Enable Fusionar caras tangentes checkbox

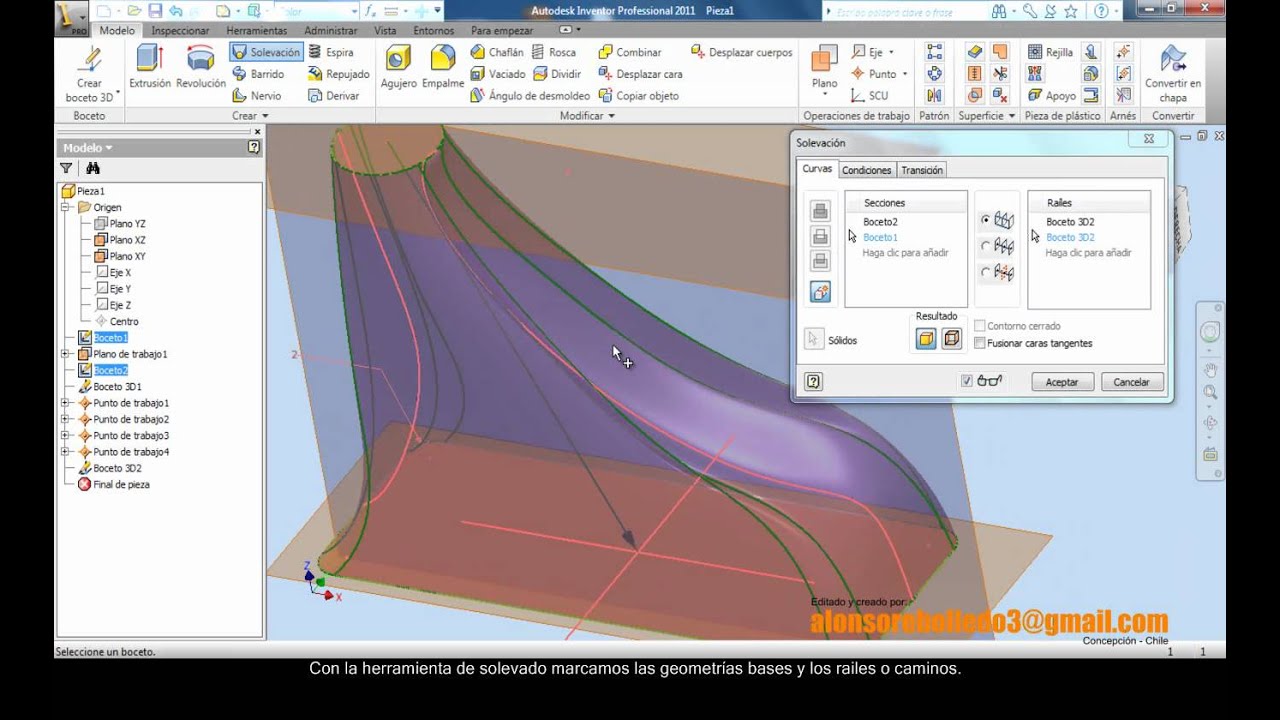pos(979,343)
